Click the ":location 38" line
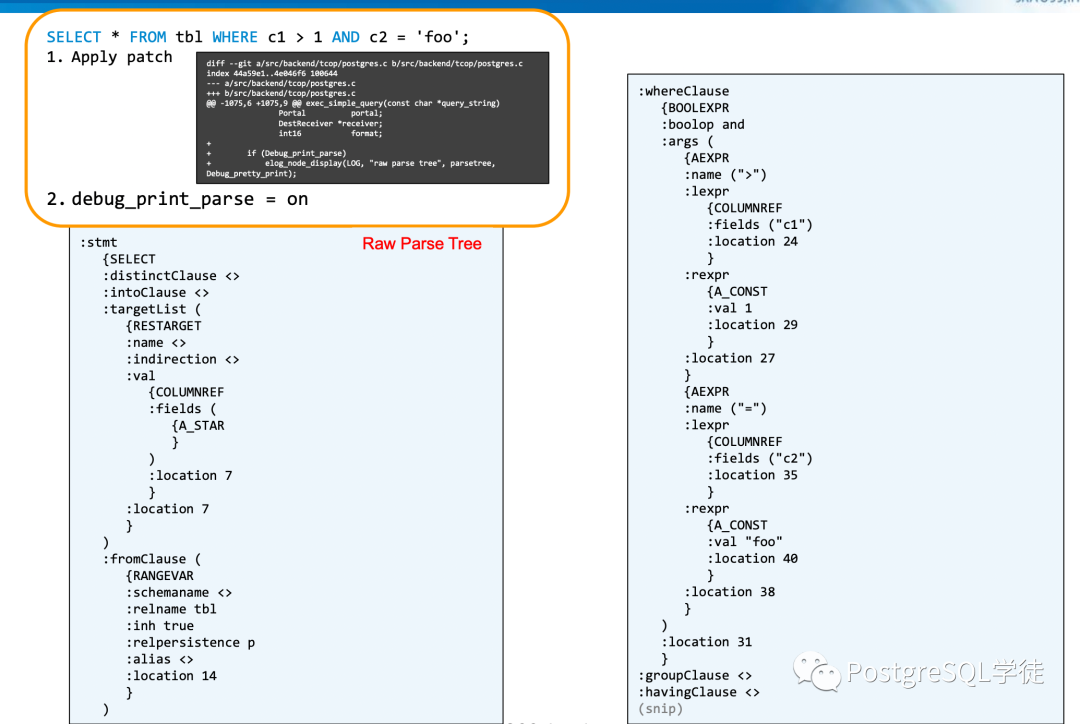Screen dimensions: 1080x724 pyautogui.click(x=729, y=592)
